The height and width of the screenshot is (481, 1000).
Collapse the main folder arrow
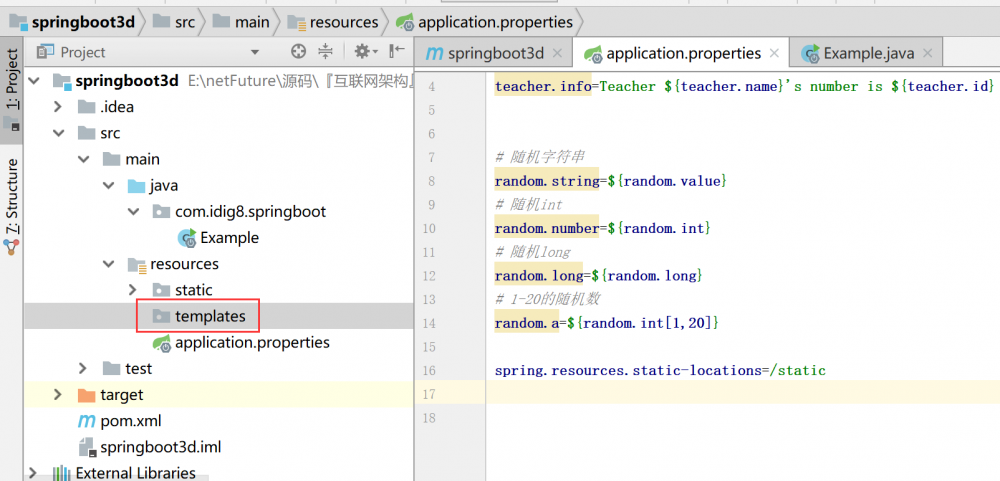(84, 159)
